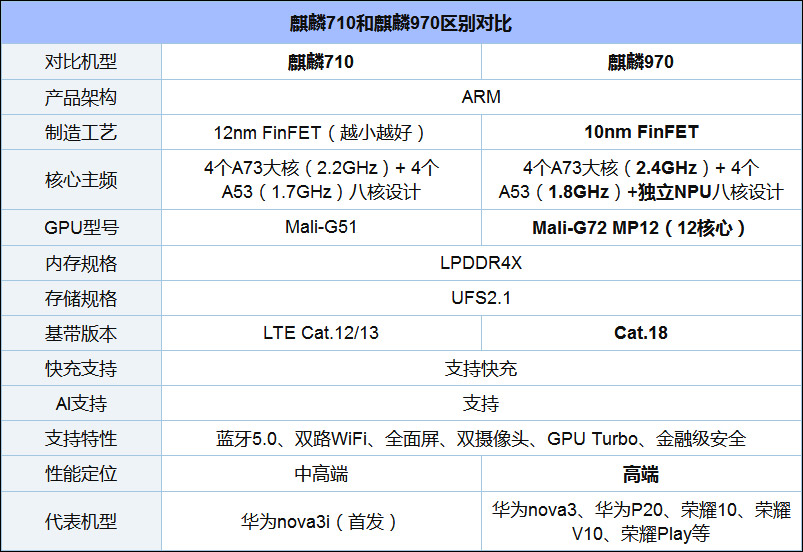Viewport: 803px width, 552px height.
Task: Select the 存储规格 row label
Action: (x=81, y=298)
